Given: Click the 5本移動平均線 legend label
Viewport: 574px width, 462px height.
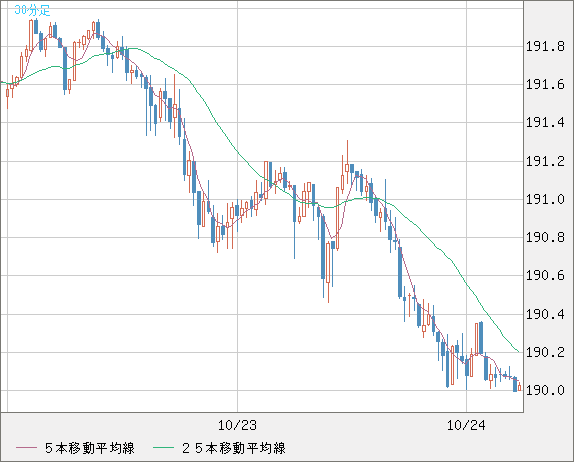Looking at the screenshot, I should [x=90, y=448].
